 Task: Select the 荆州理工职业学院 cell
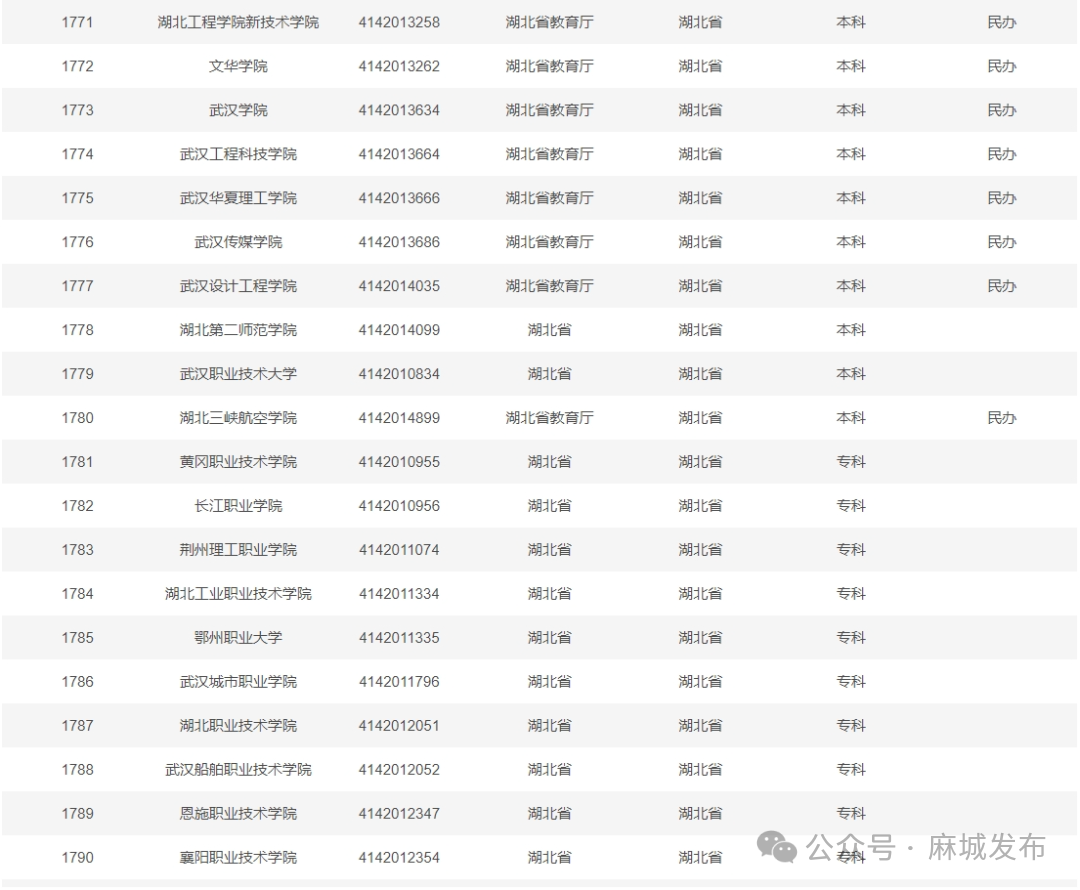point(238,550)
